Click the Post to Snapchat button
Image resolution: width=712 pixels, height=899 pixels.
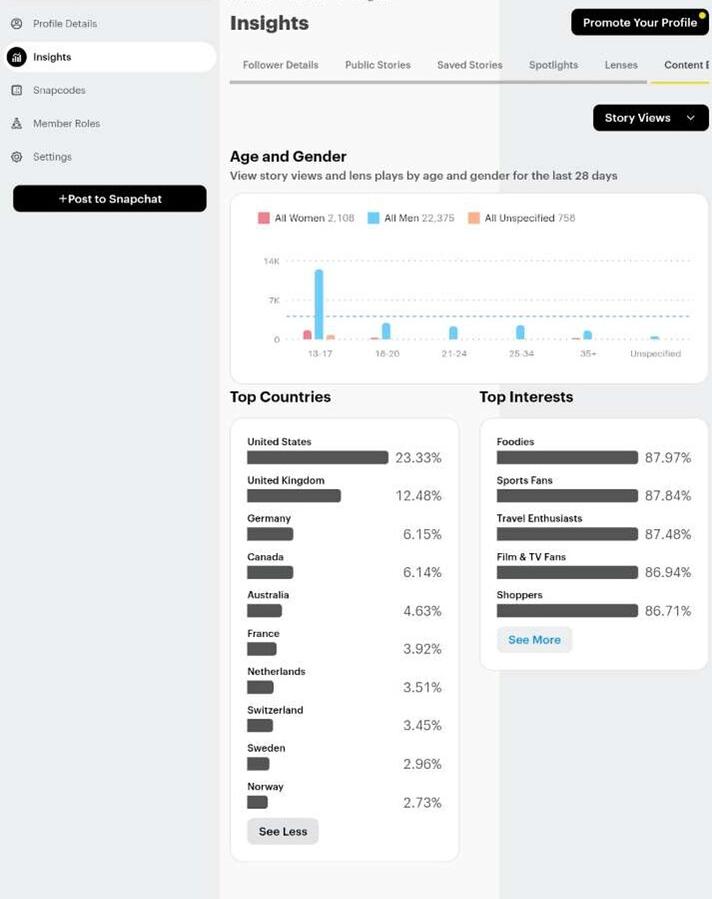click(109, 198)
